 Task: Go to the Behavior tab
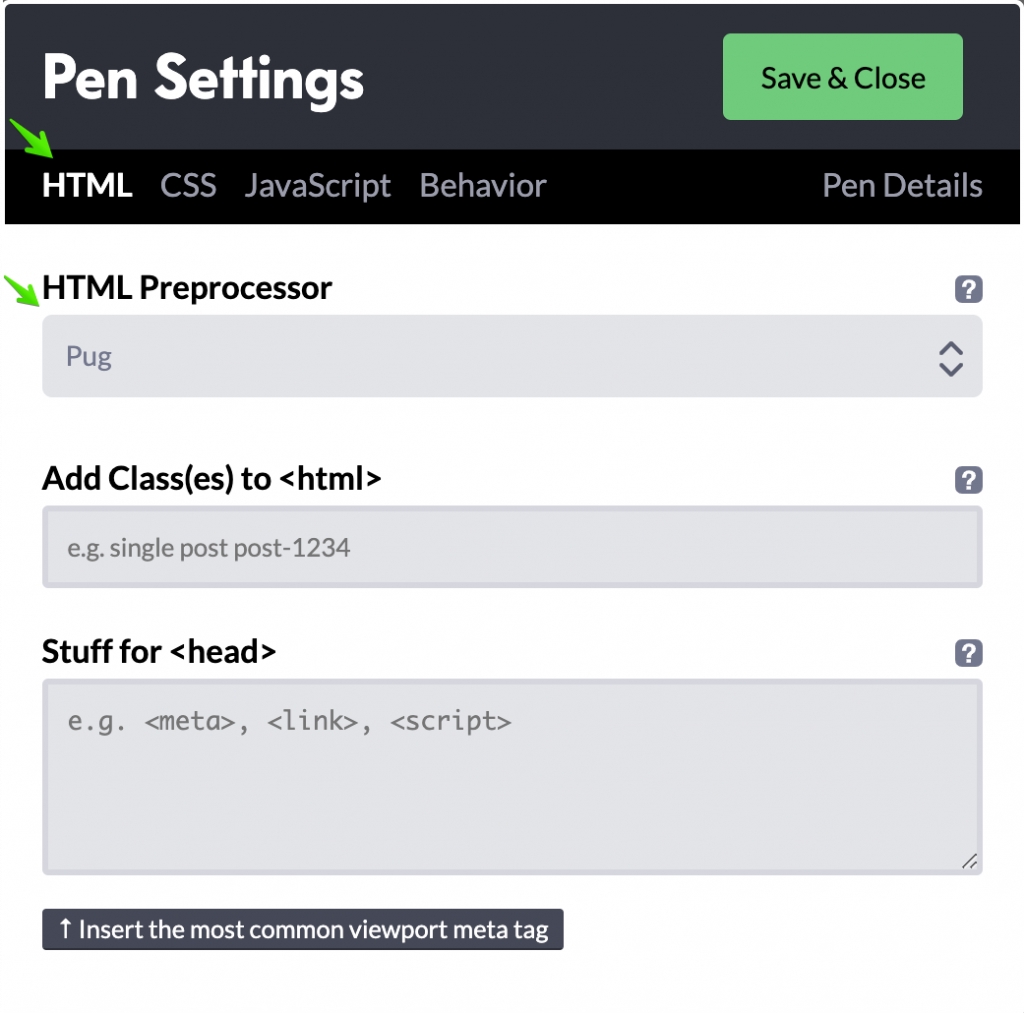[x=482, y=186]
